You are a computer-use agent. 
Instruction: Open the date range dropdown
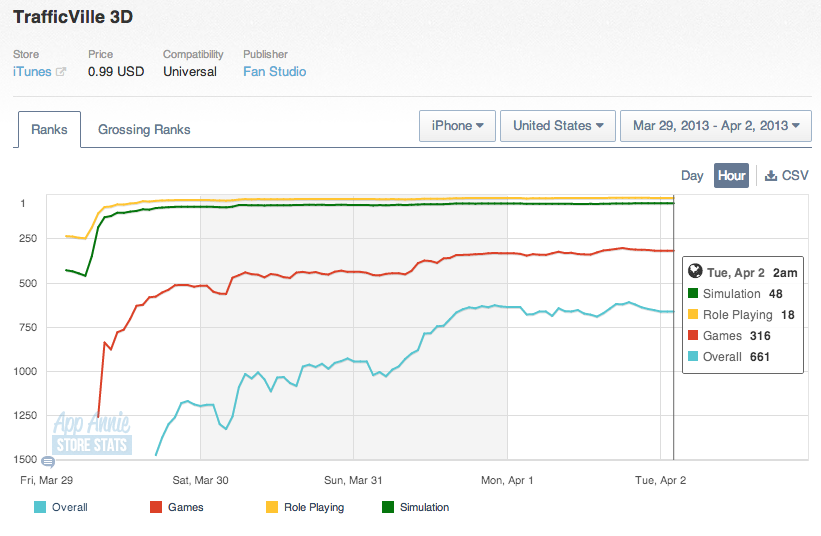coord(716,126)
